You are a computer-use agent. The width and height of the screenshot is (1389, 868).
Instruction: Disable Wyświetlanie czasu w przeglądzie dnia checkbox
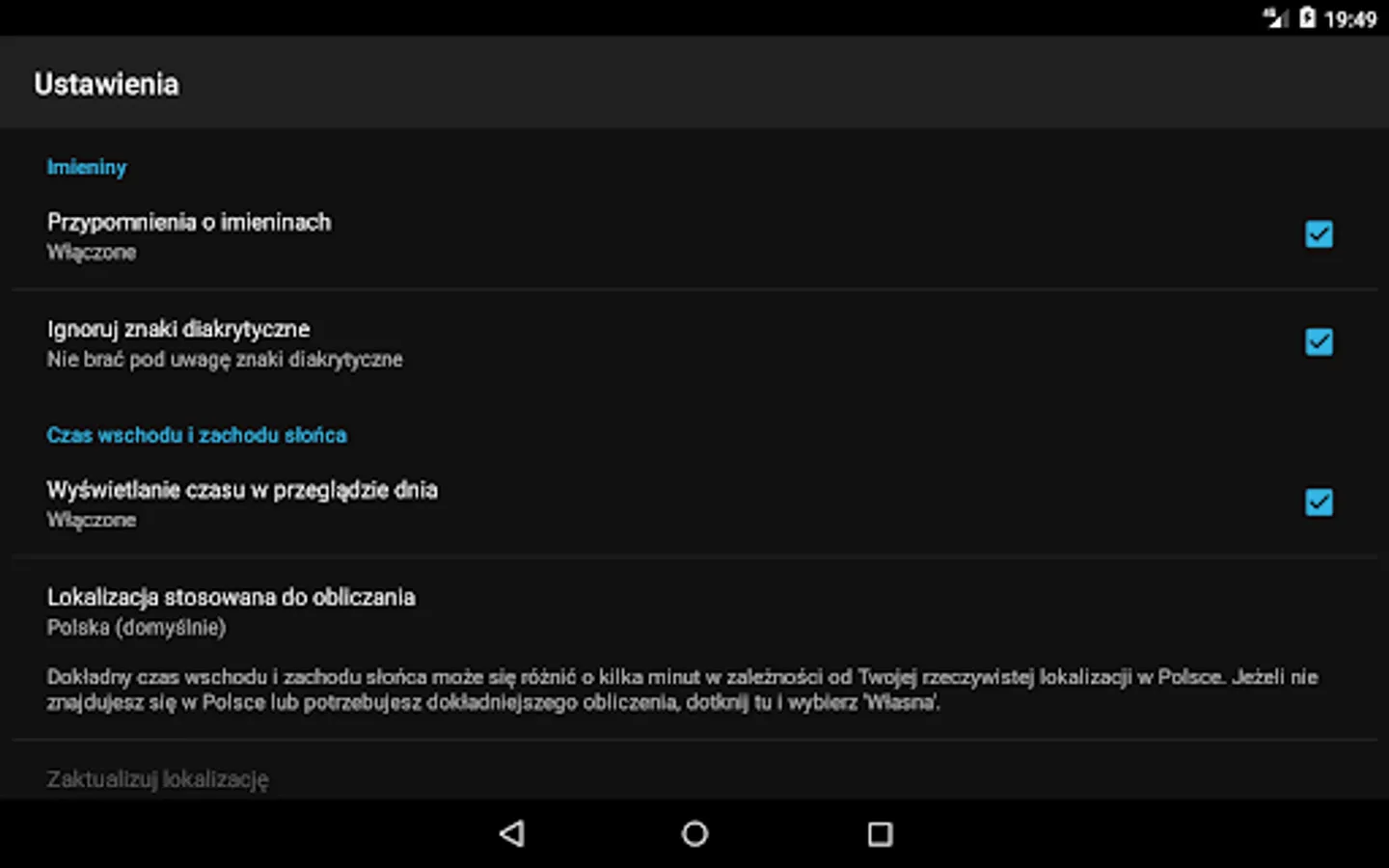[x=1319, y=502]
